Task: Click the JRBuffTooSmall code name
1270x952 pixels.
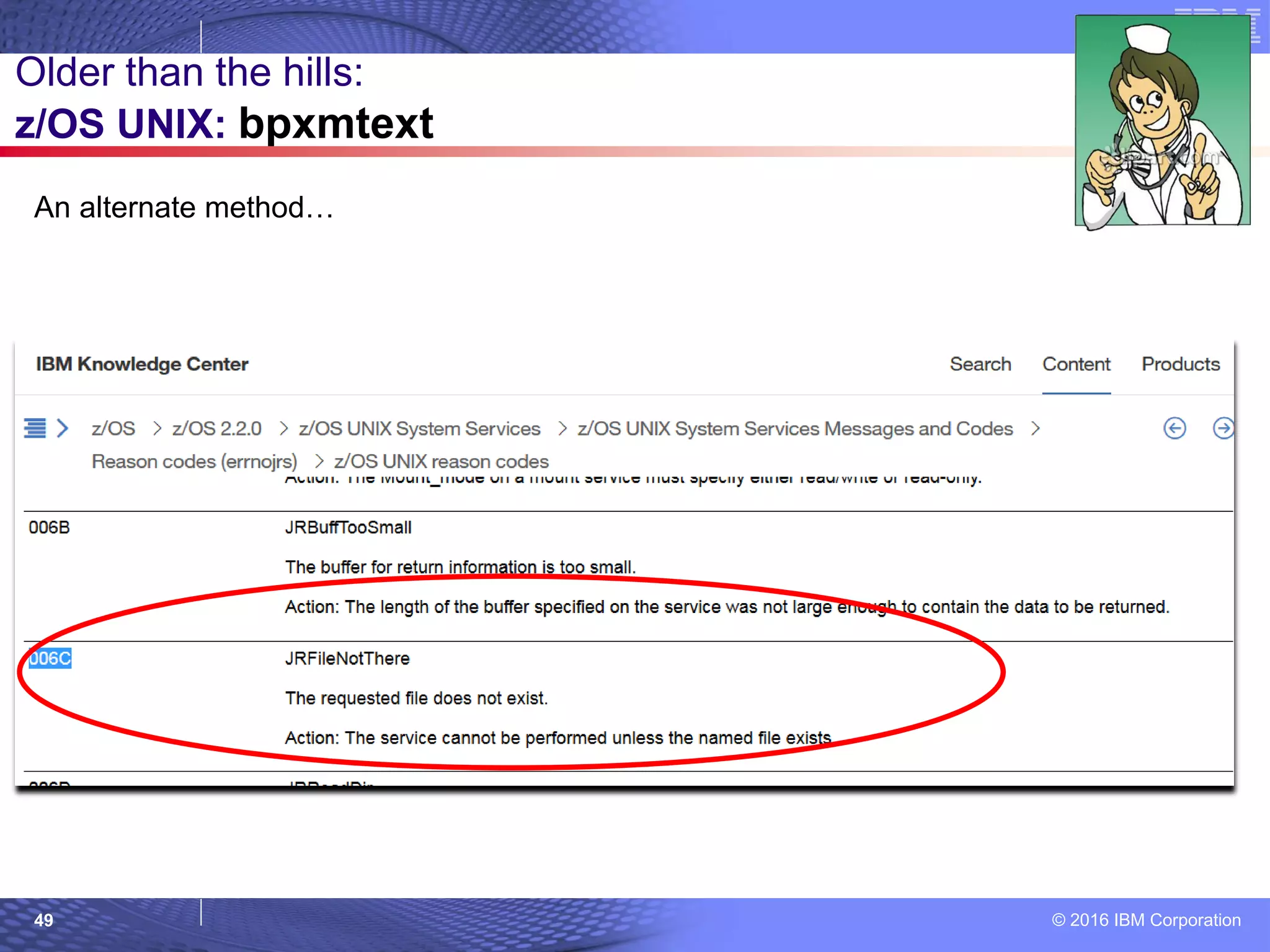Action: click(x=348, y=527)
